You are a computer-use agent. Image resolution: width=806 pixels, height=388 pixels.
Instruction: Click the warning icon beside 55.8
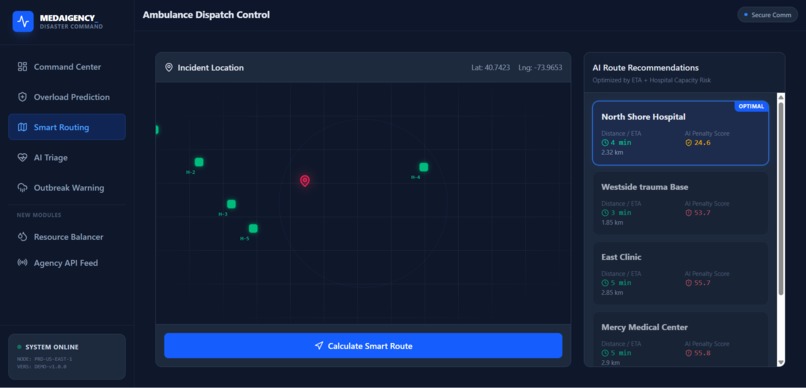689,353
